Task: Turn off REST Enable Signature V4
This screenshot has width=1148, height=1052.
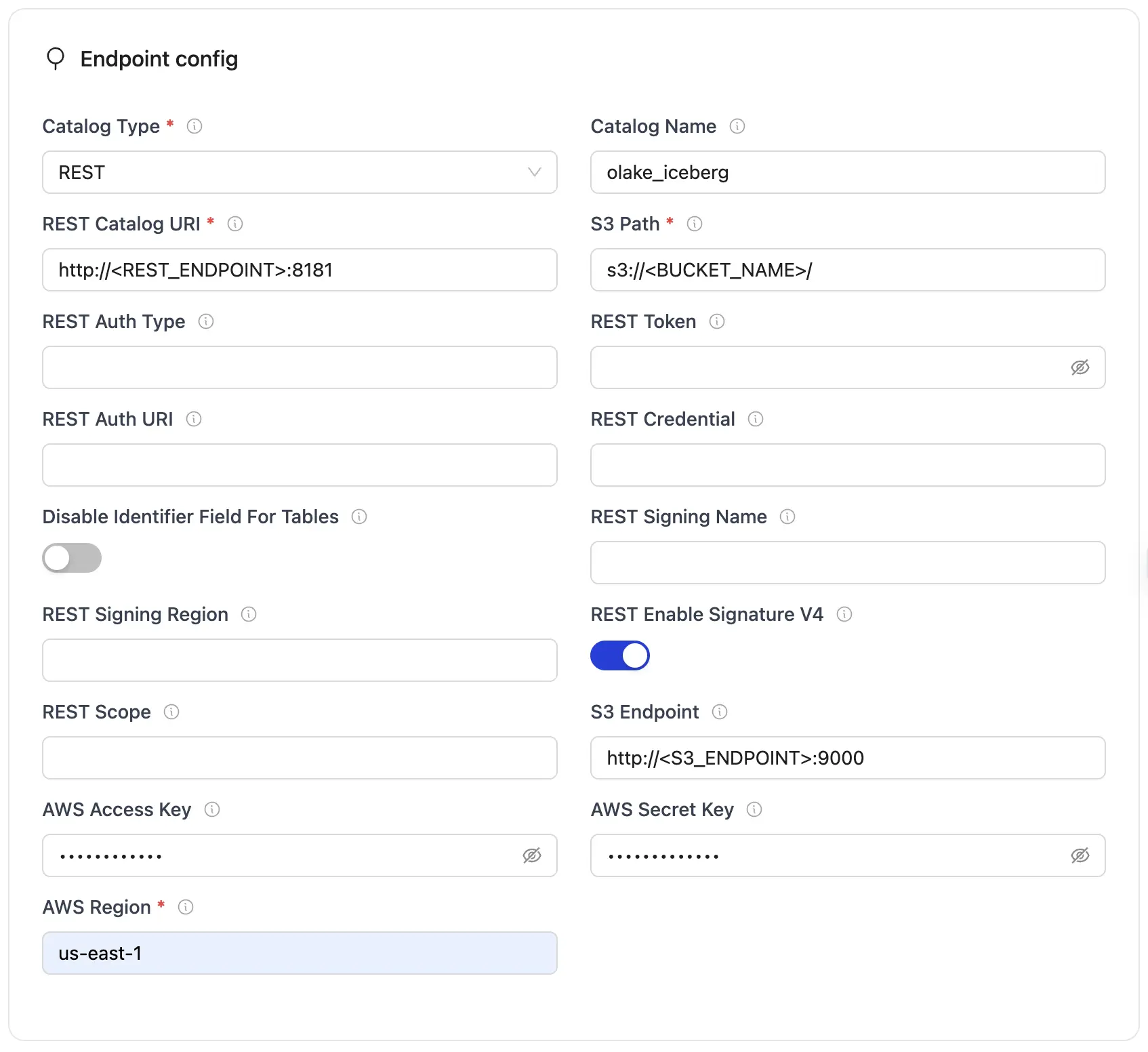Action: 619,655
